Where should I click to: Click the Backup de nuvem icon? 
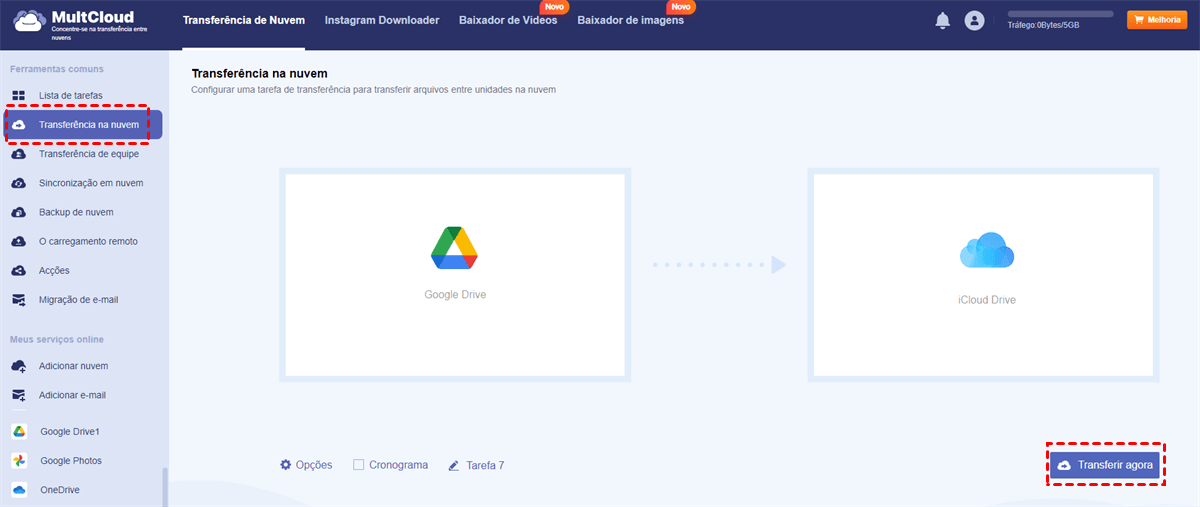click(18, 212)
